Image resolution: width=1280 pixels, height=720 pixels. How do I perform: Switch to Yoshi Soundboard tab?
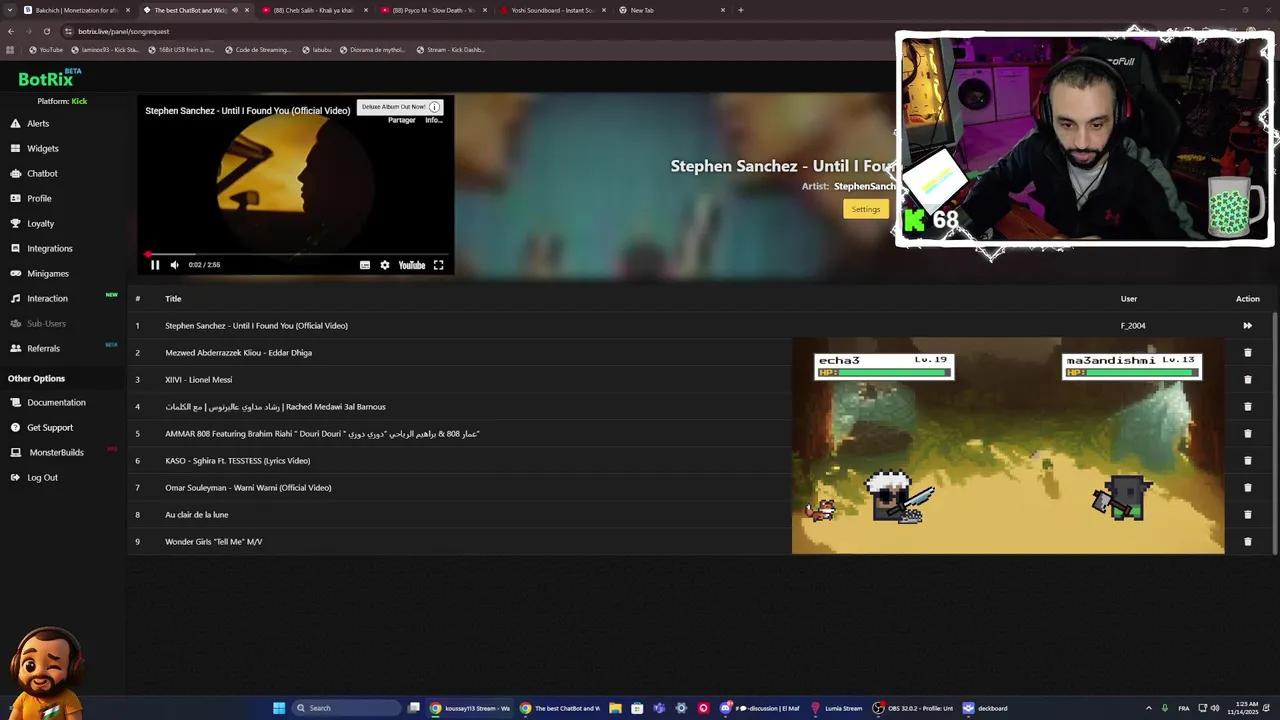552,10
